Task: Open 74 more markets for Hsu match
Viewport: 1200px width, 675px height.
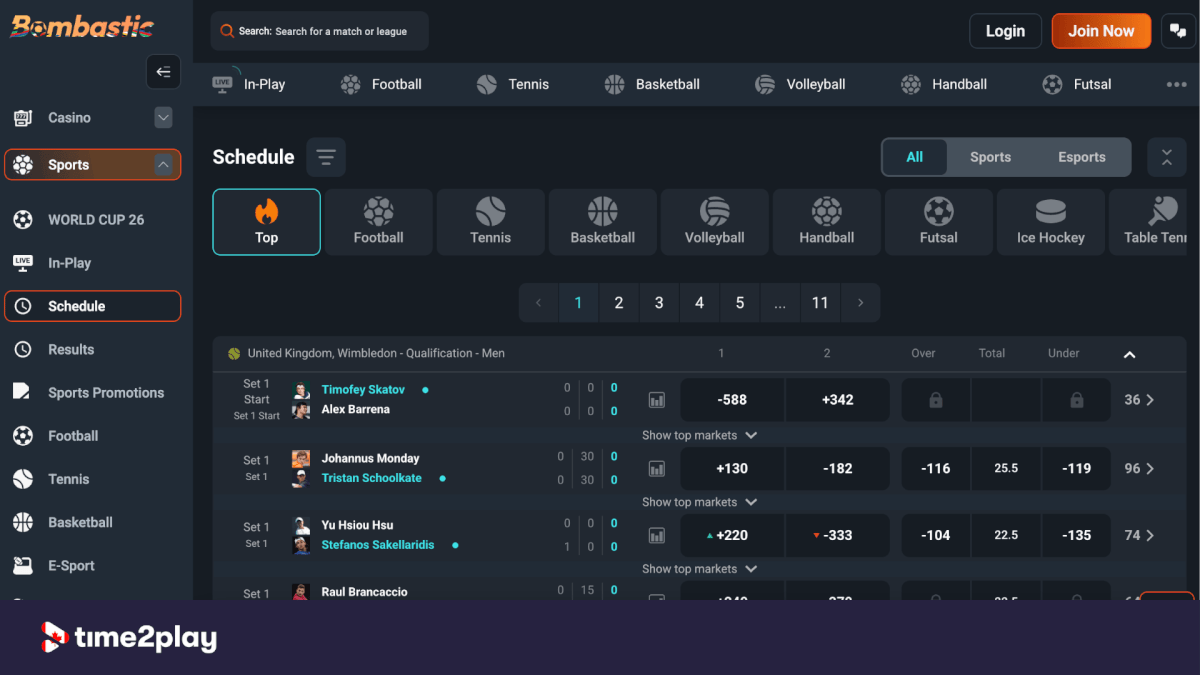Action: pyautogui.click(x=1140, y=535)
